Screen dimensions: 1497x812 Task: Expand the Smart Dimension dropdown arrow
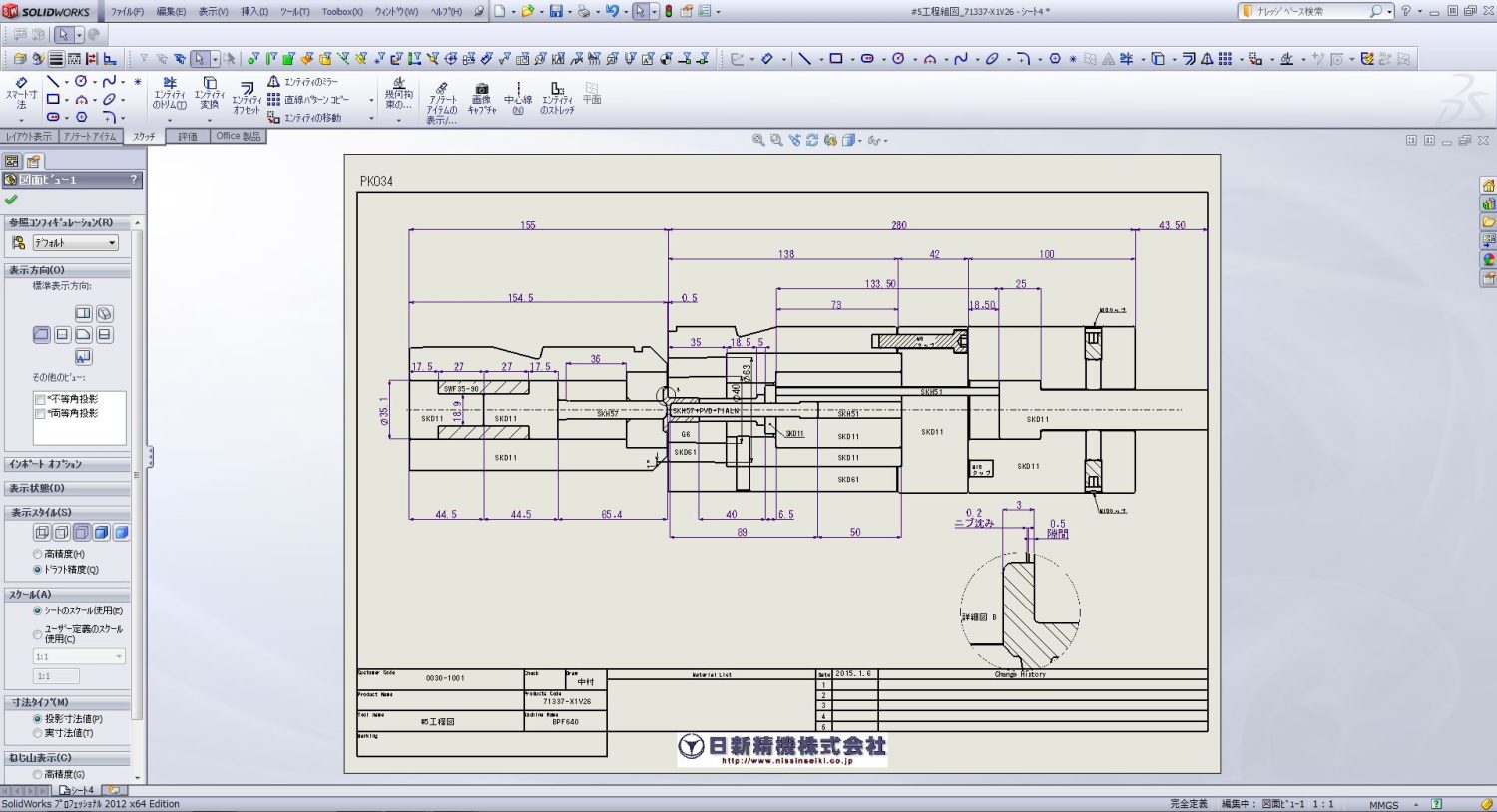[x=21, y=120]
